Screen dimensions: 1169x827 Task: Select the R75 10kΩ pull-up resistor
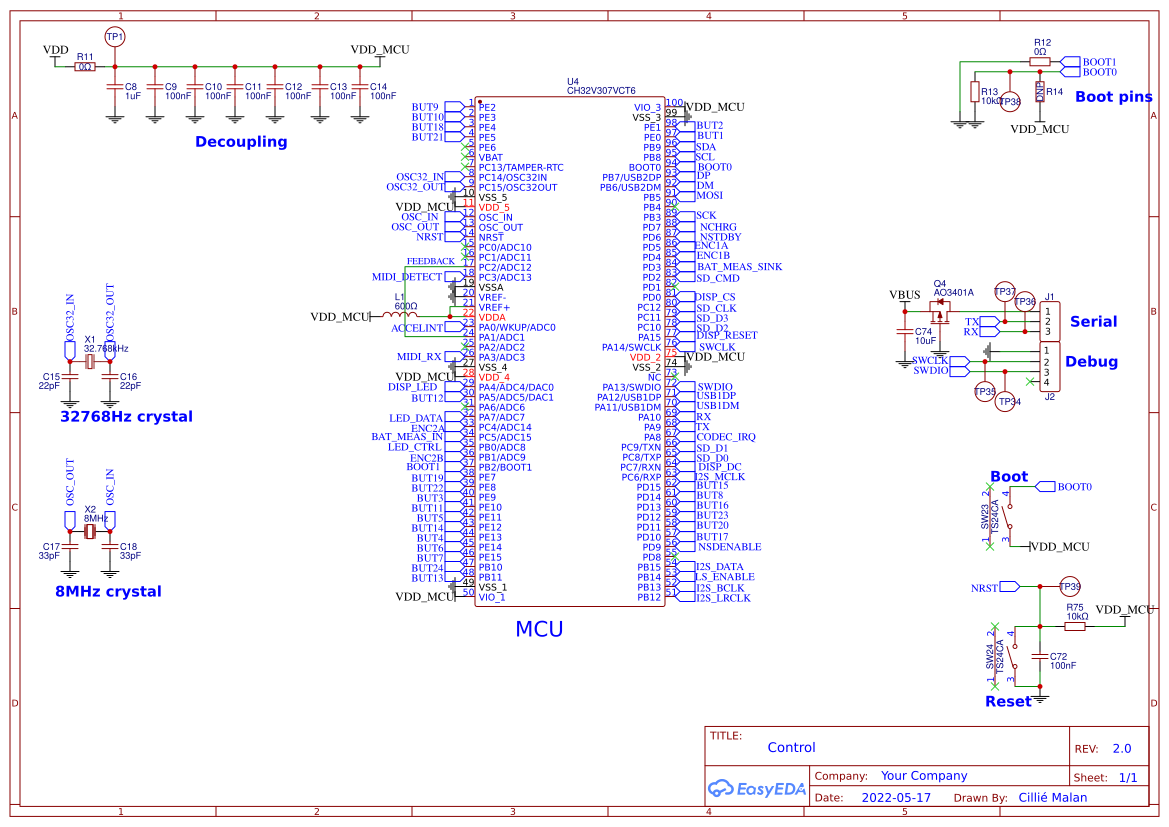point(1075,626)
